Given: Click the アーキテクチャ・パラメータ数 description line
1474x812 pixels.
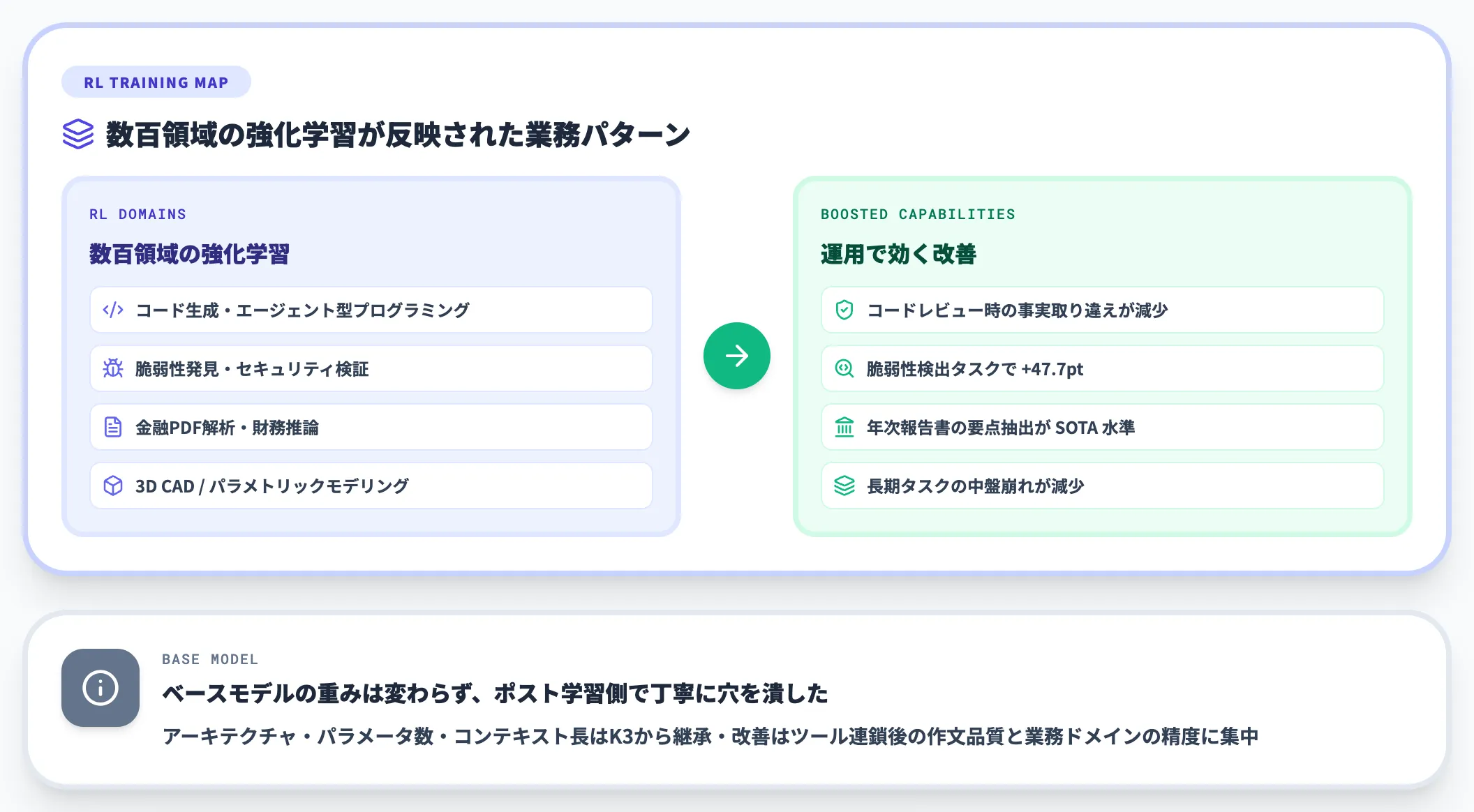Looking at the screenshot, I should (710, 736).
